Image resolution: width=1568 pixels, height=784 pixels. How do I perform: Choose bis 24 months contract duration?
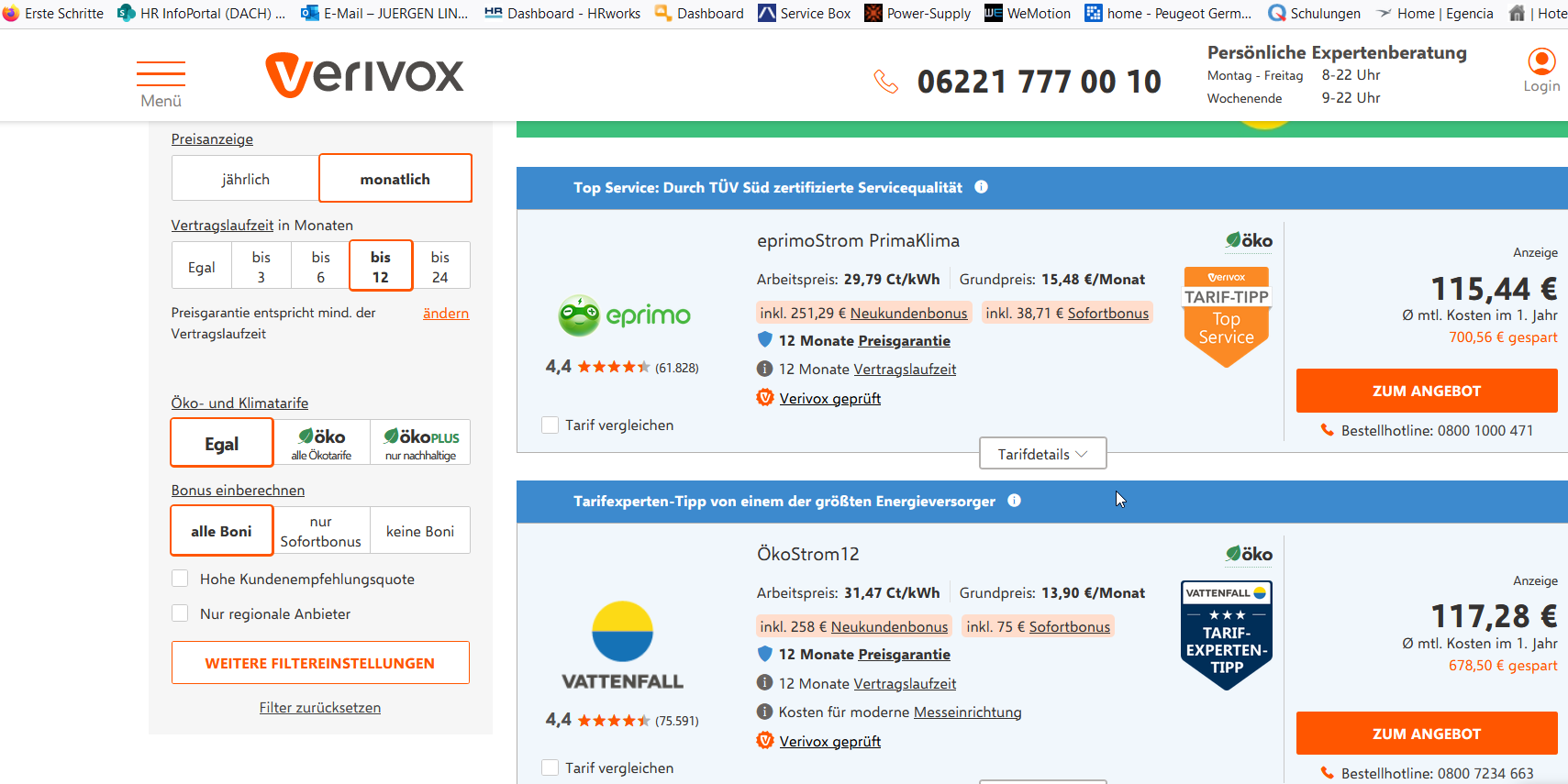(440, 267)
